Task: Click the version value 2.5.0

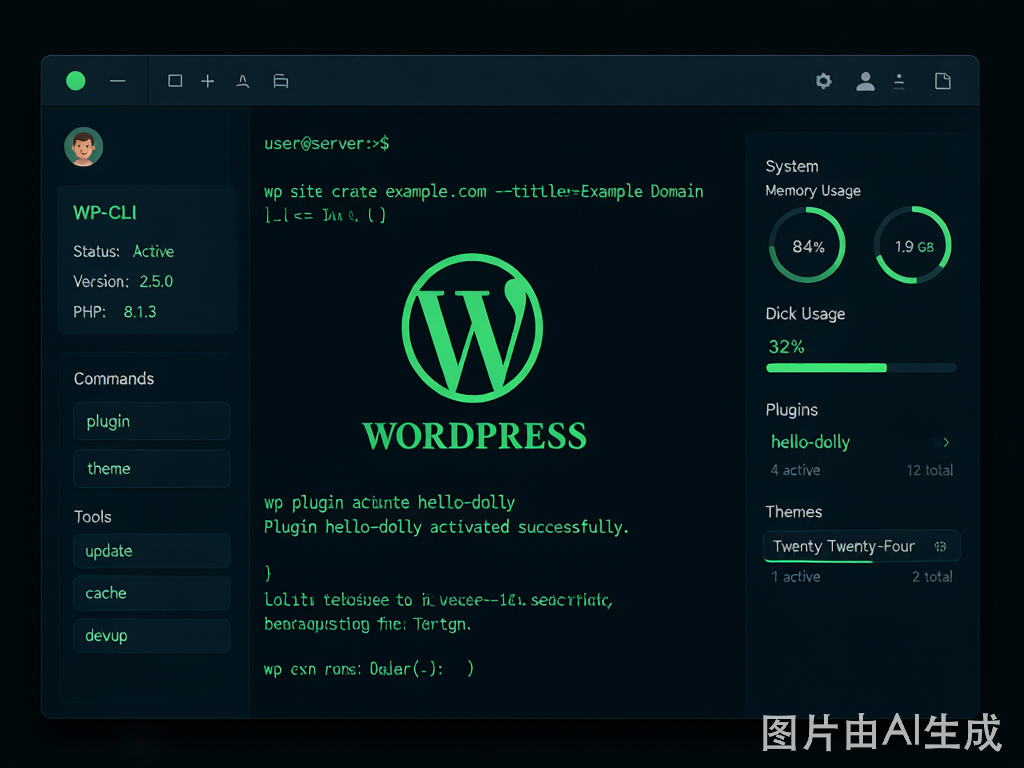Action: (156, 281)
